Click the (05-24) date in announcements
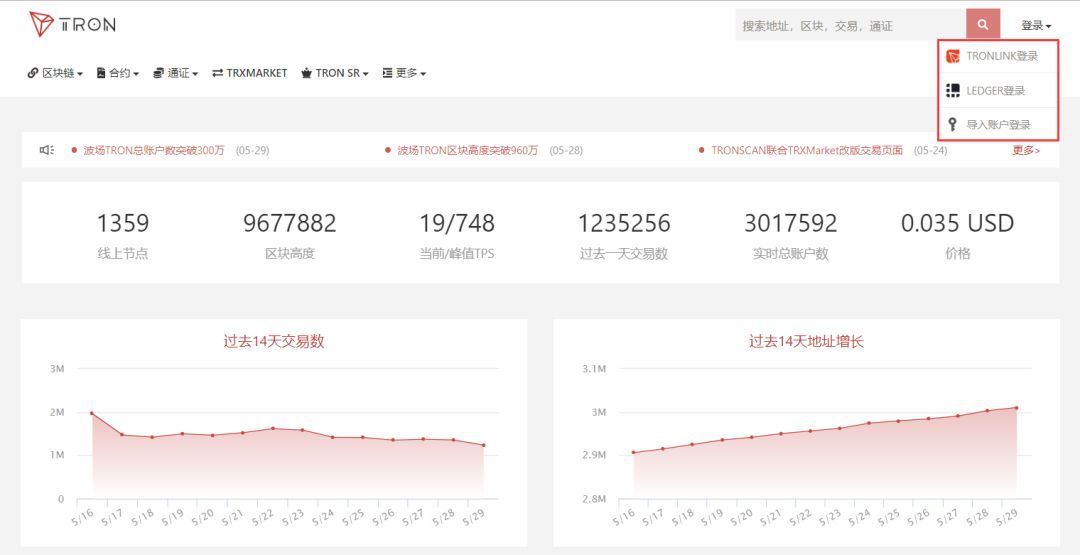 [931, 150]
